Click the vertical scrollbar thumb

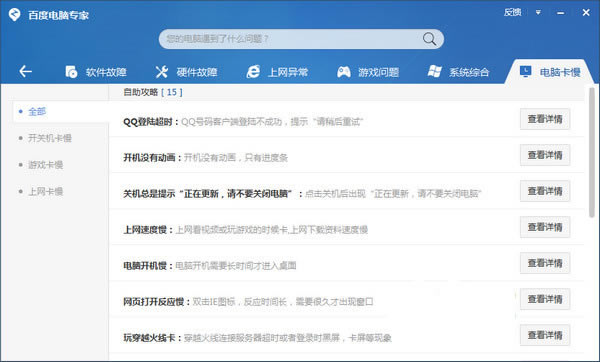point(592,152)
